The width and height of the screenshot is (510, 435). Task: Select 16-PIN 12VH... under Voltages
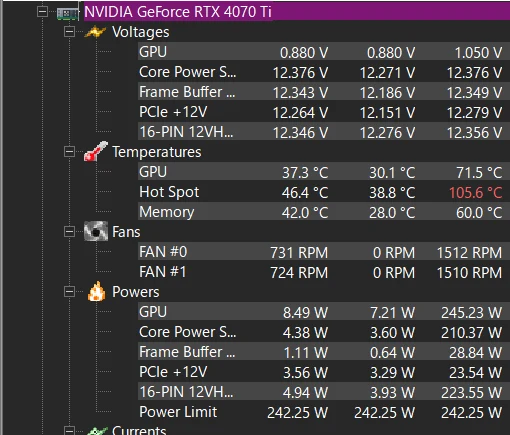[186, 132]
